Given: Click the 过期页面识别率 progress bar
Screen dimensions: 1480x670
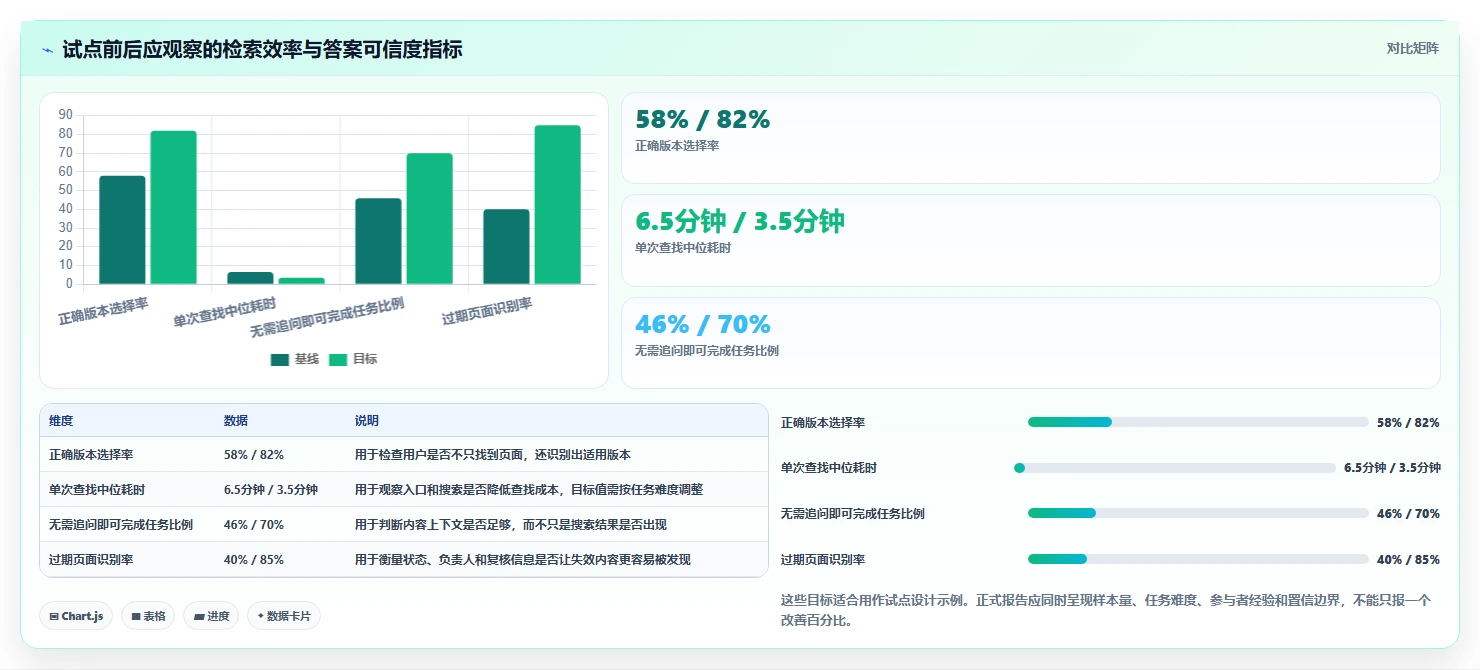Looking at the screenshot, I should [1198, 559].
